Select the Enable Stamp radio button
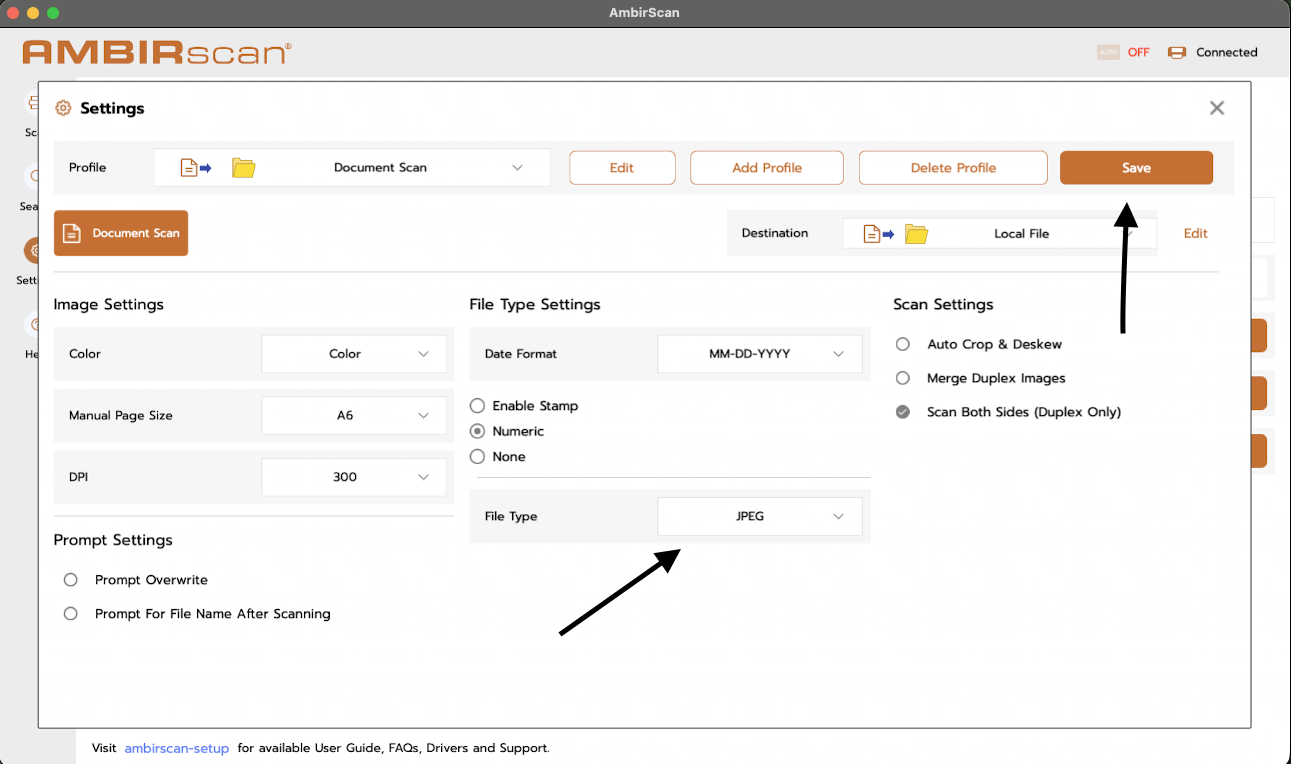Viewport: 1291px width, 764px height. [x=477, y=406]
